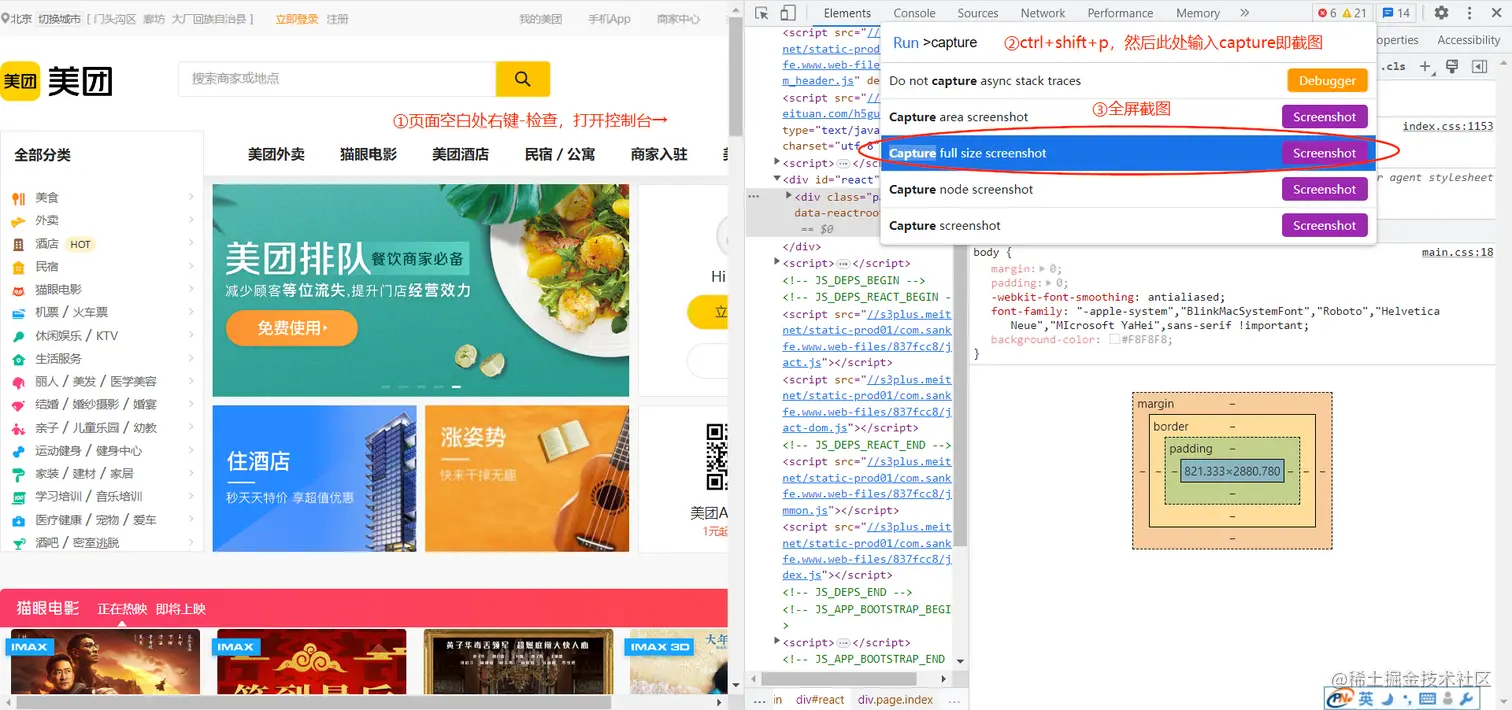Click the 免费使用 banner button
Image resolution: width=1512 pixels, height=710 pixels.
point(292,328)
